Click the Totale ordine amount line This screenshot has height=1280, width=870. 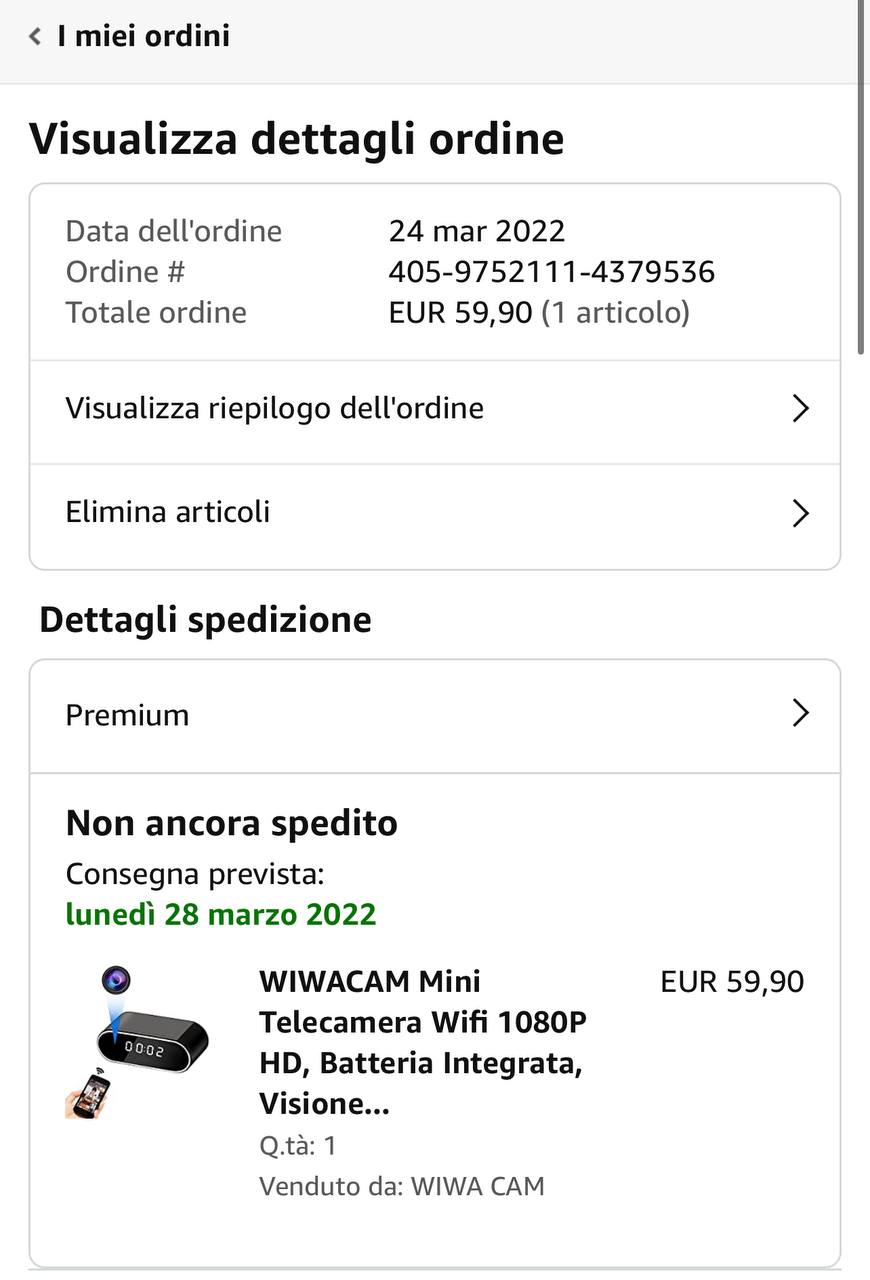[538, 313]
